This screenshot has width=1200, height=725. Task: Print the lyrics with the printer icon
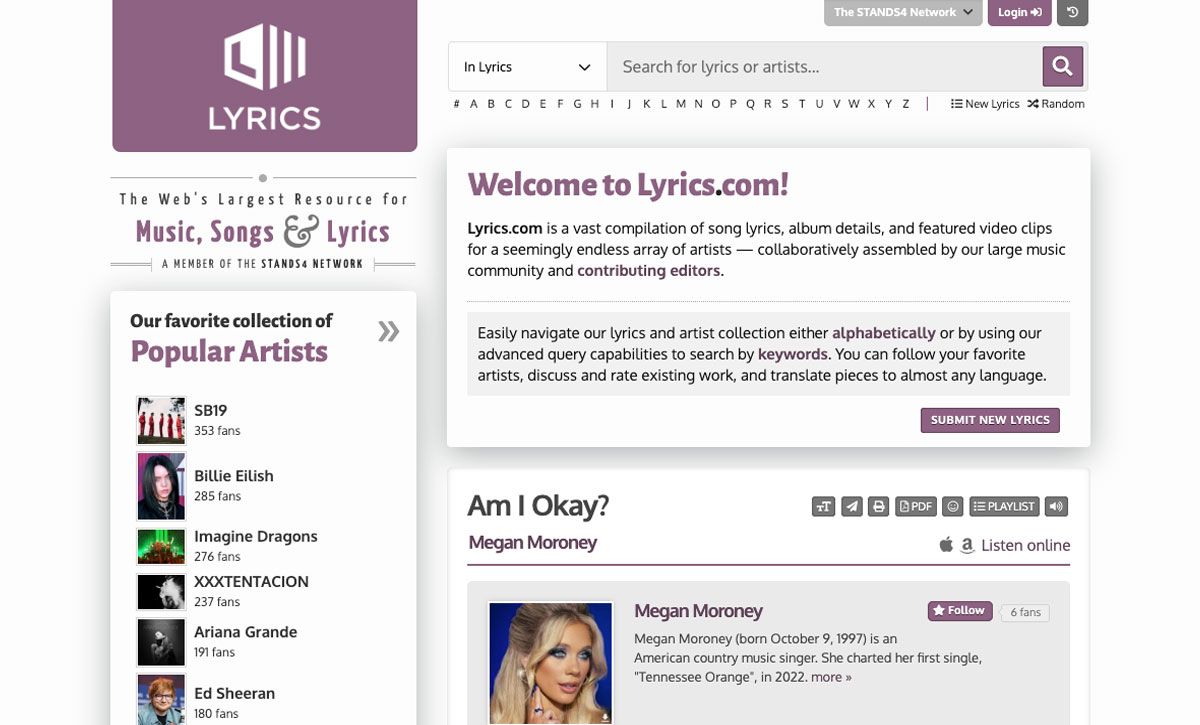click(x=879, y=507)
